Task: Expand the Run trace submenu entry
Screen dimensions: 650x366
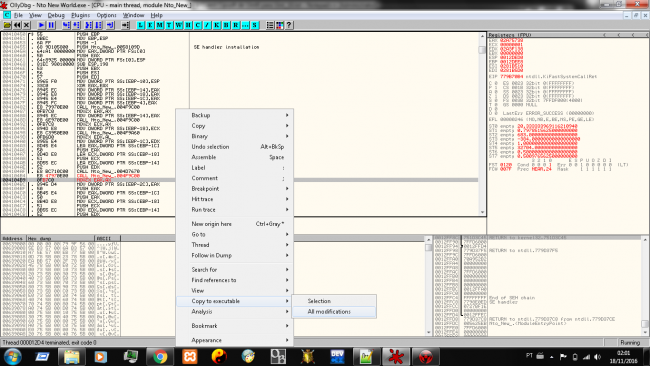Action: pos(235,210)
